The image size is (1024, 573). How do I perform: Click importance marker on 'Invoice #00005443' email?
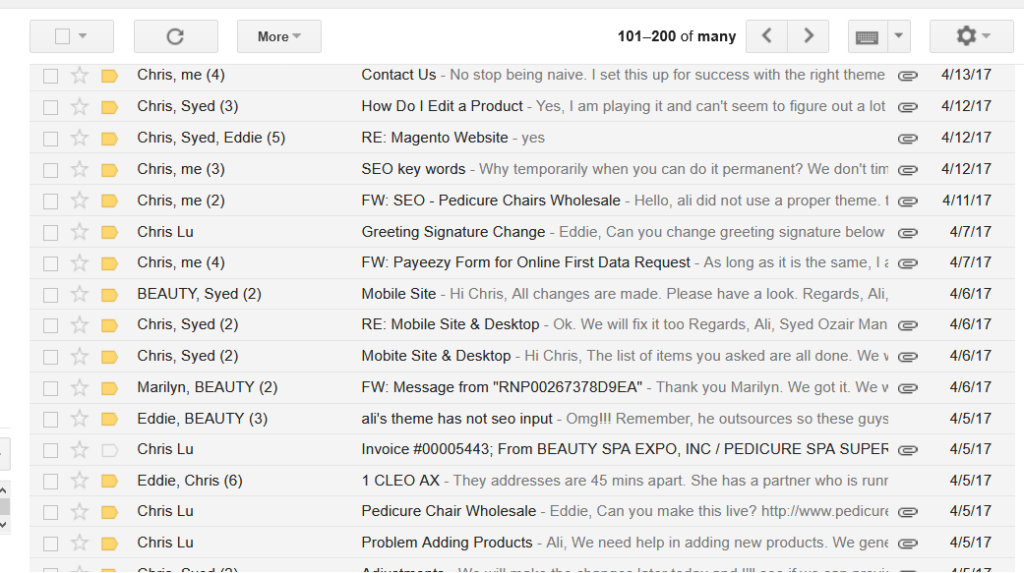click(109, 450)
